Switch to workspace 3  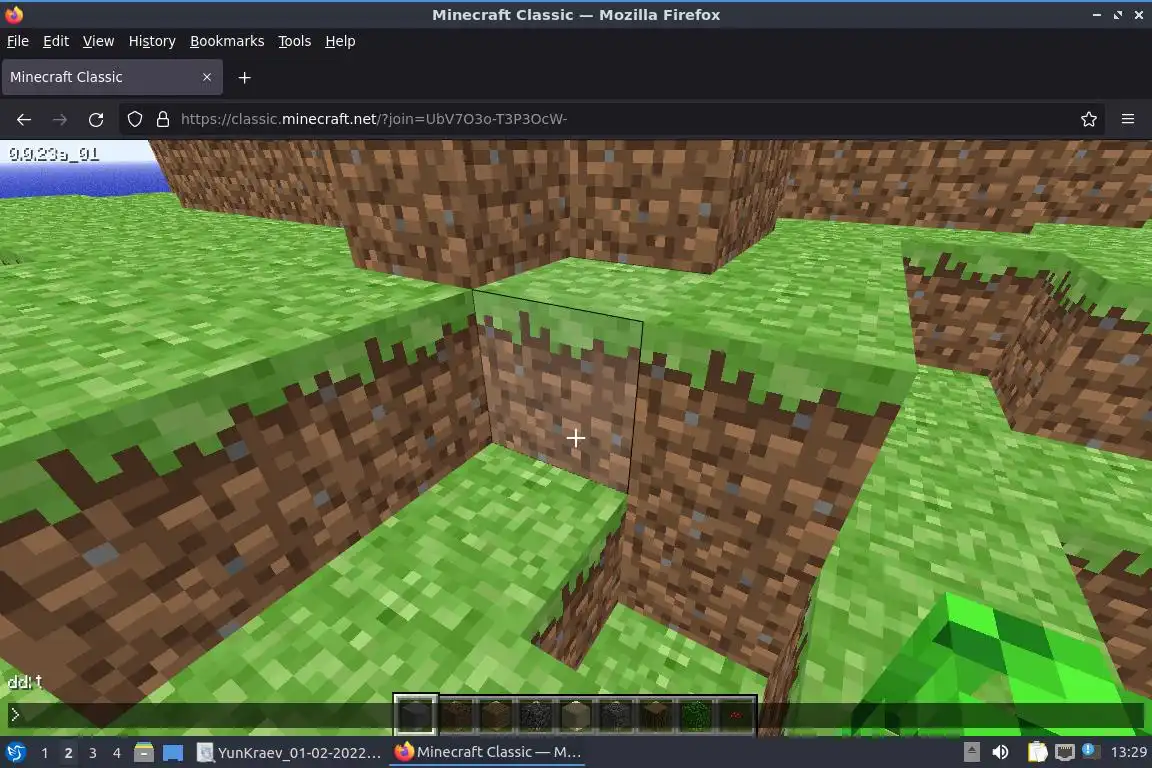(93, 753)
